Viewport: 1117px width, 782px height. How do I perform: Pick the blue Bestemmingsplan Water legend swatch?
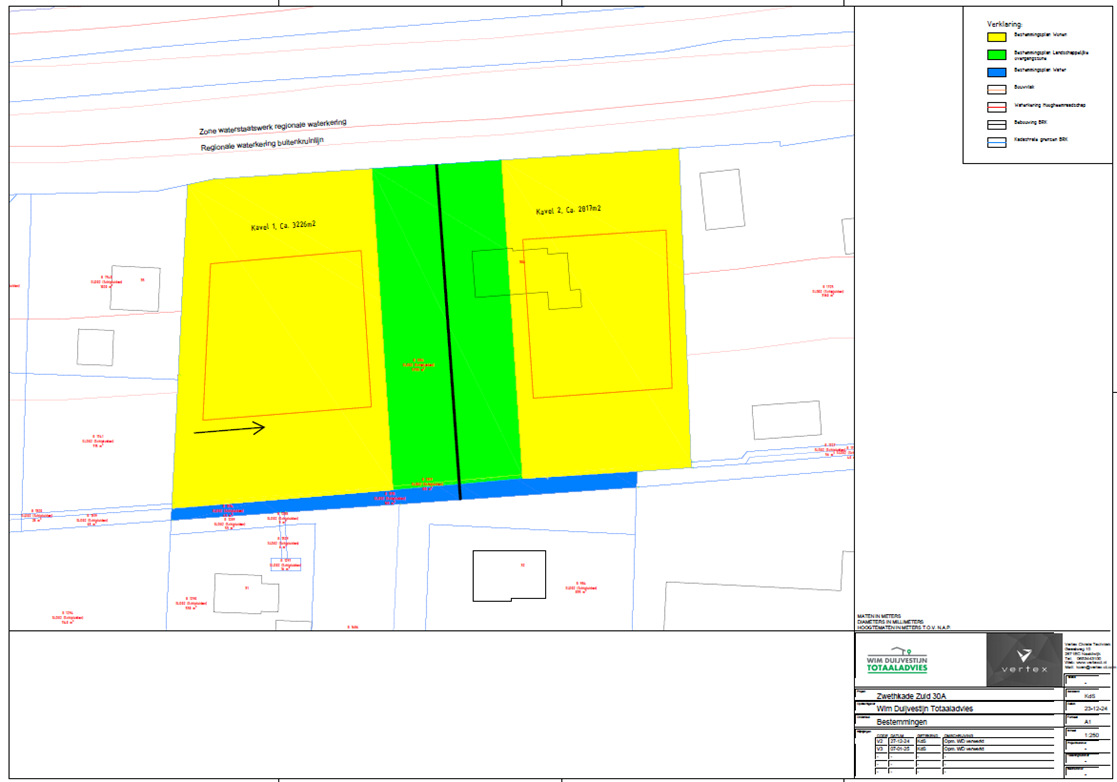click(x=996, y=71)
